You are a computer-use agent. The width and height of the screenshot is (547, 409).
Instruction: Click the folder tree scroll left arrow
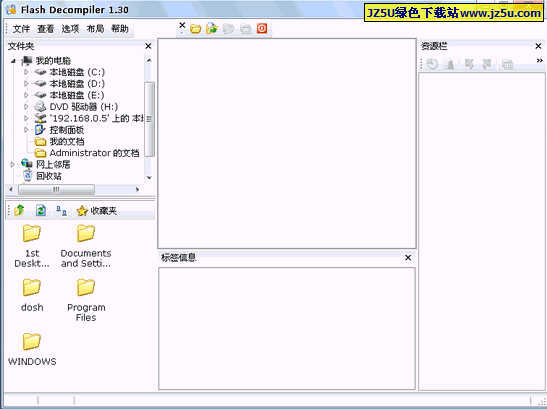click(x=11, y=189)
